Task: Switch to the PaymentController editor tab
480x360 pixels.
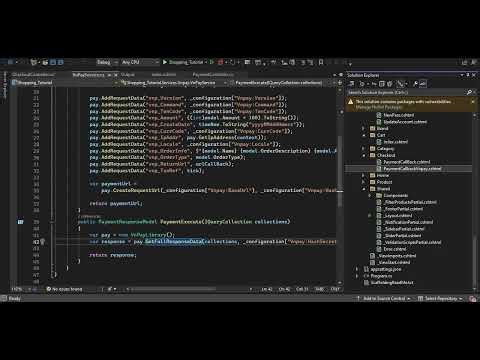Action: 213,75
